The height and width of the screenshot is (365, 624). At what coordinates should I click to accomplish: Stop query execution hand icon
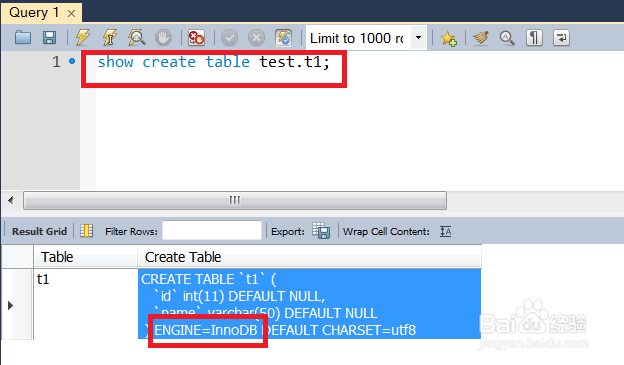(x=163, y=38)
